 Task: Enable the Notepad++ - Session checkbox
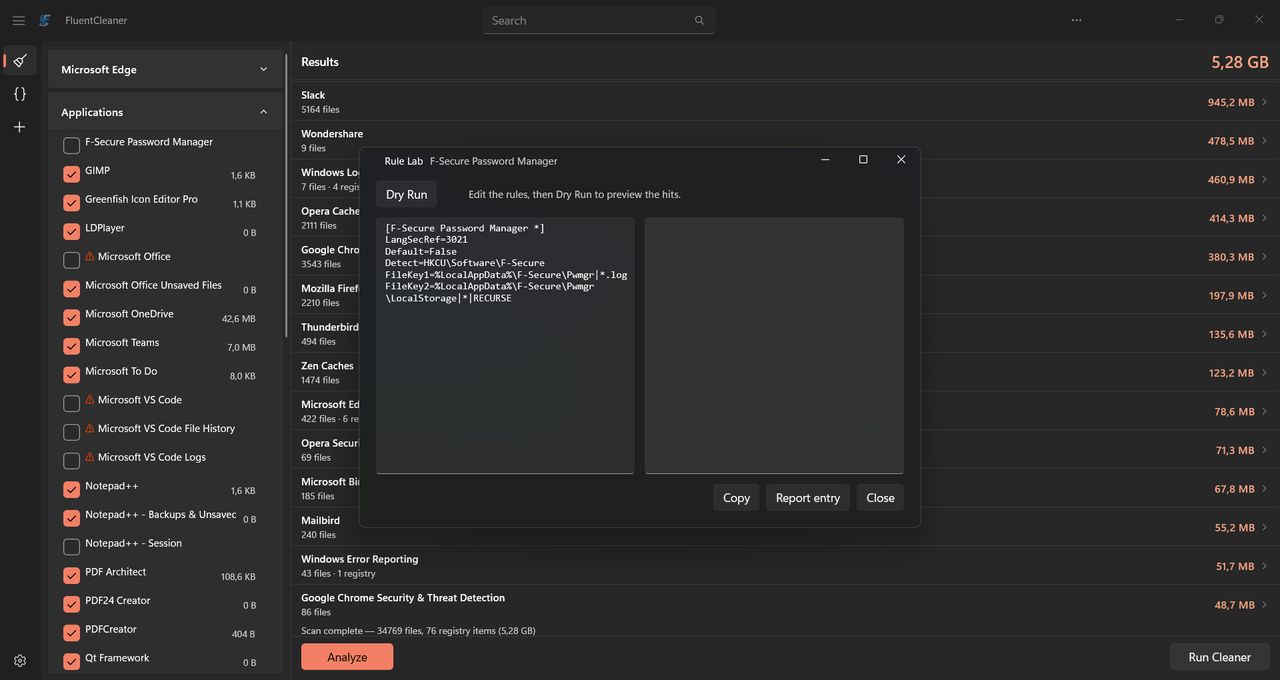tap(71, 547)
